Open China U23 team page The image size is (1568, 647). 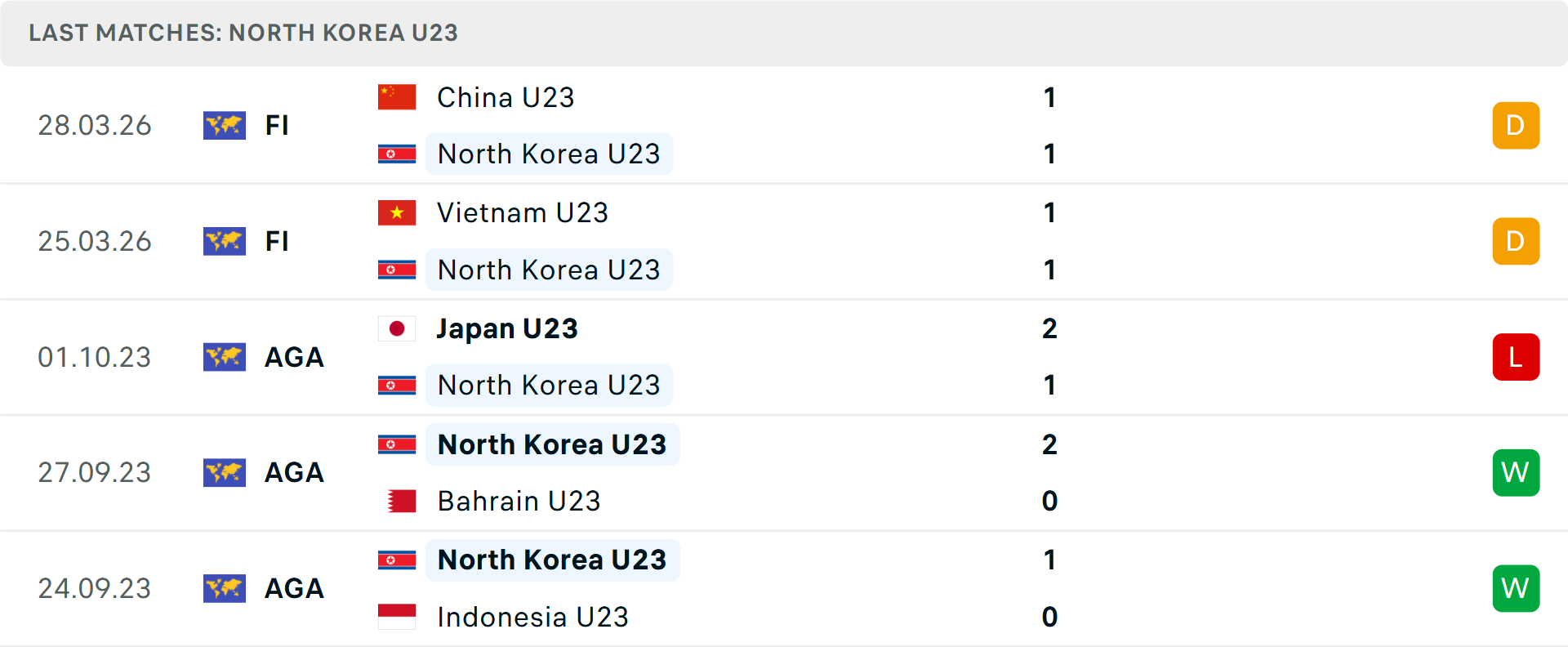[506, 98]
